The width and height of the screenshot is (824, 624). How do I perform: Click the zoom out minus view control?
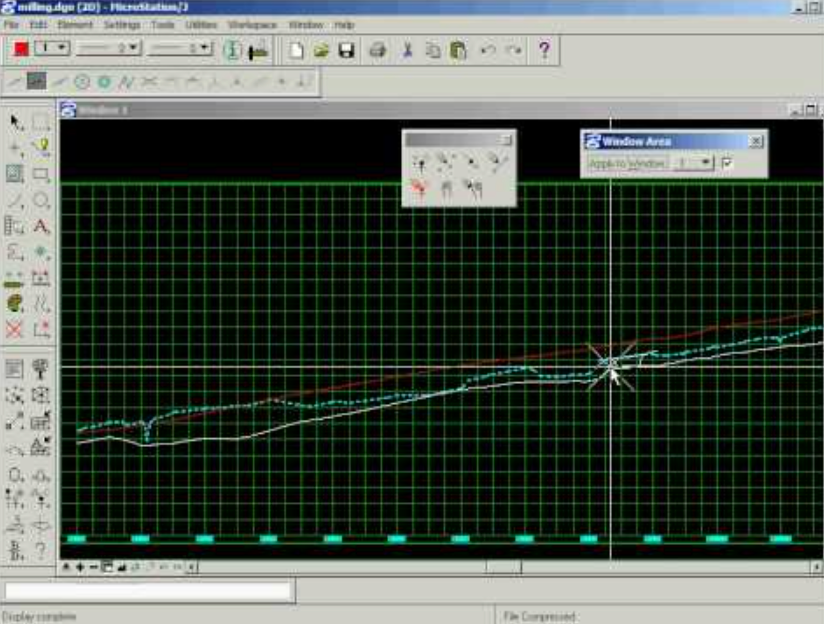[94, 567]
